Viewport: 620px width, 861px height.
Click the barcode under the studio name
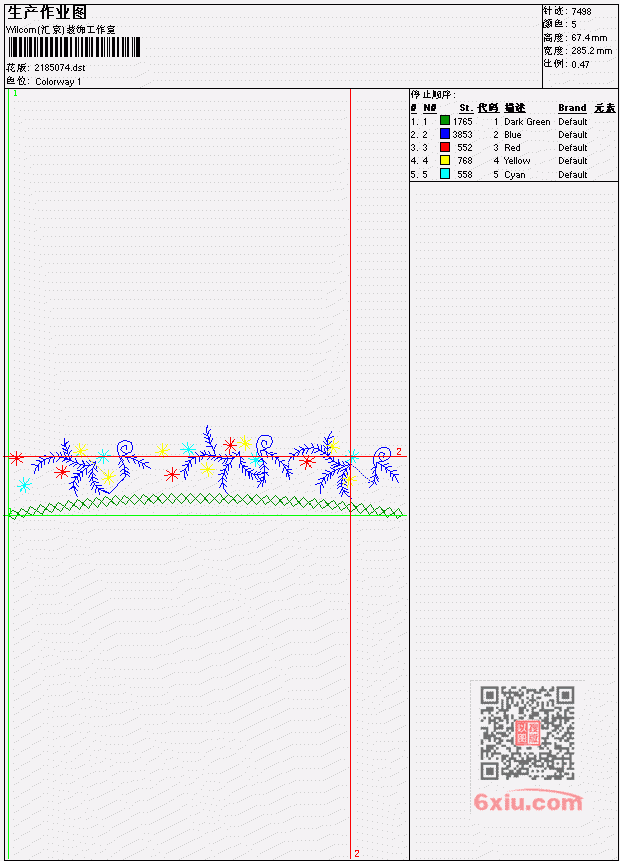pos(74,47)
